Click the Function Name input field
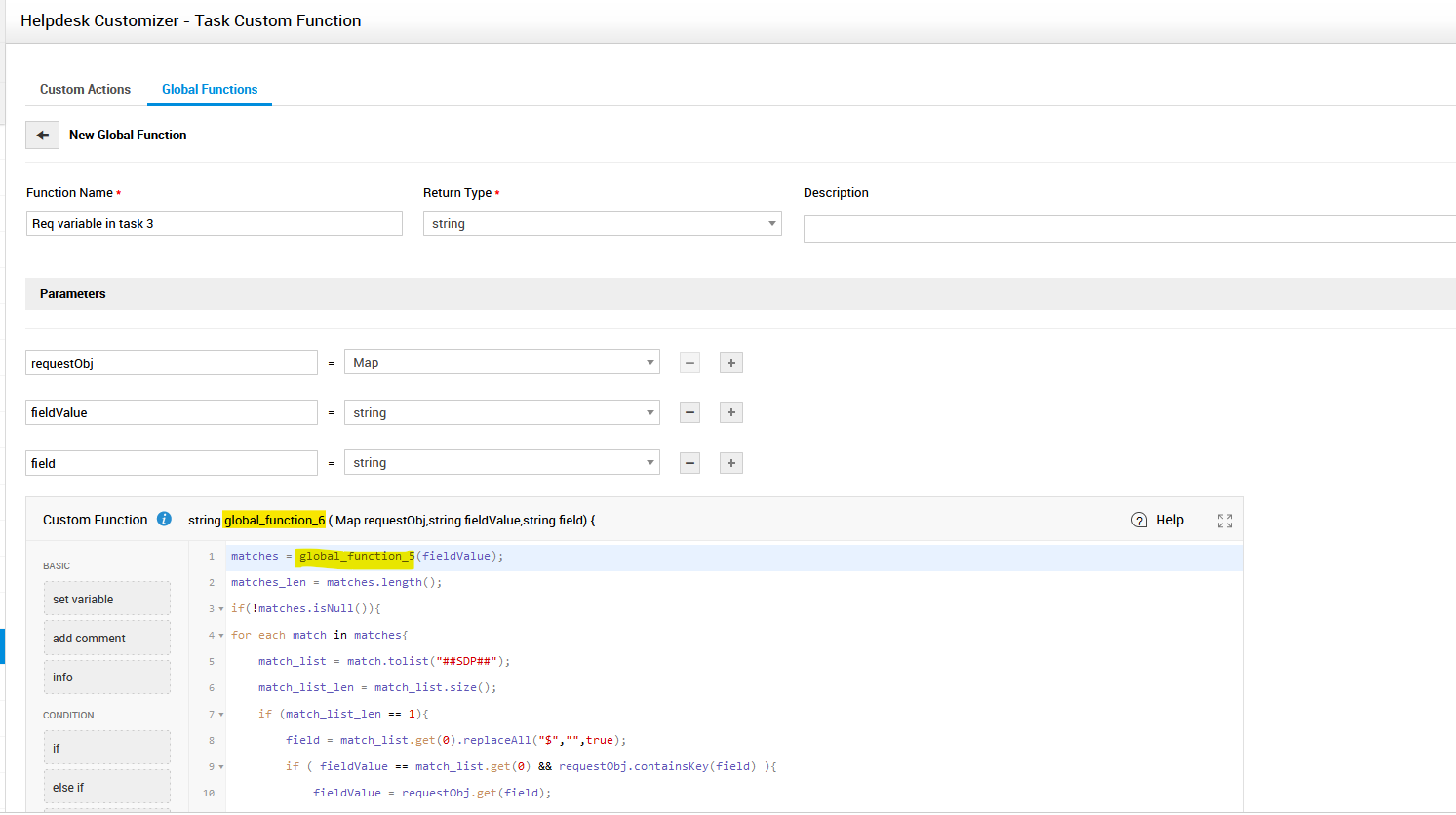This screenshot has width=1456, height=815. pos(214,224)
